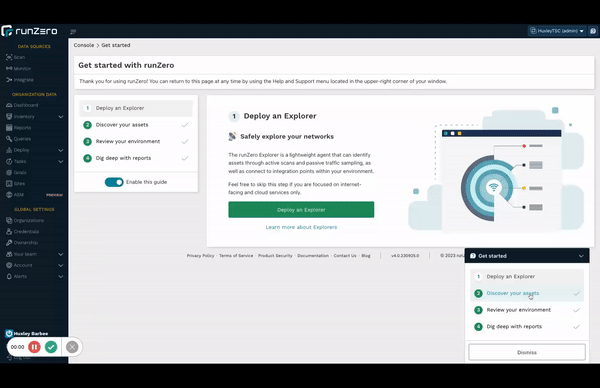Click the Inventory icon in sidebar
The width and height of the screenshot is (600, 388).
[9, 116]
